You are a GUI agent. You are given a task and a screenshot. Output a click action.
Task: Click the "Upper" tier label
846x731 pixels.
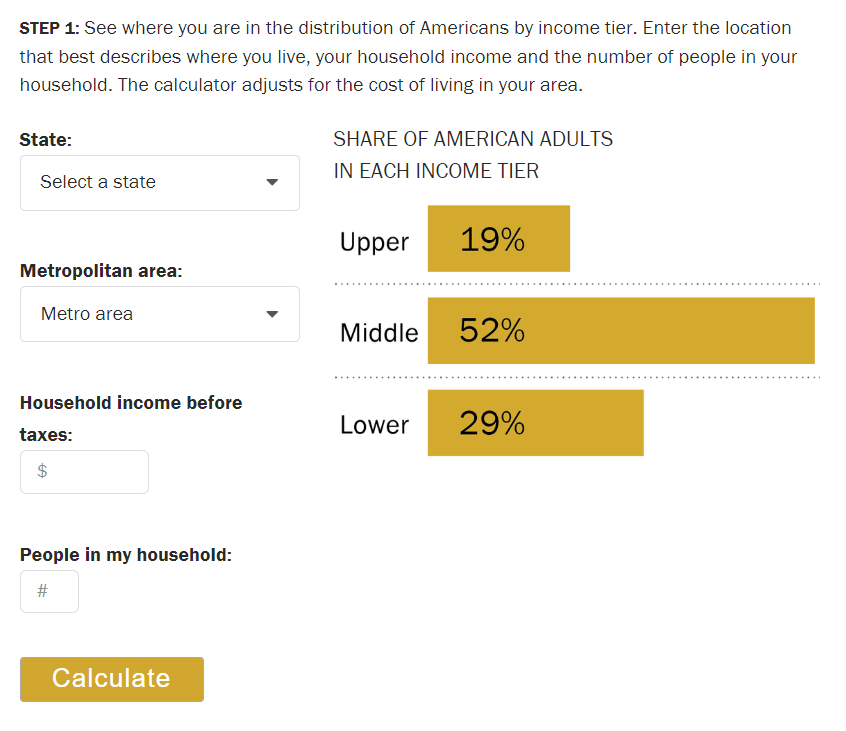coord(374,242)
